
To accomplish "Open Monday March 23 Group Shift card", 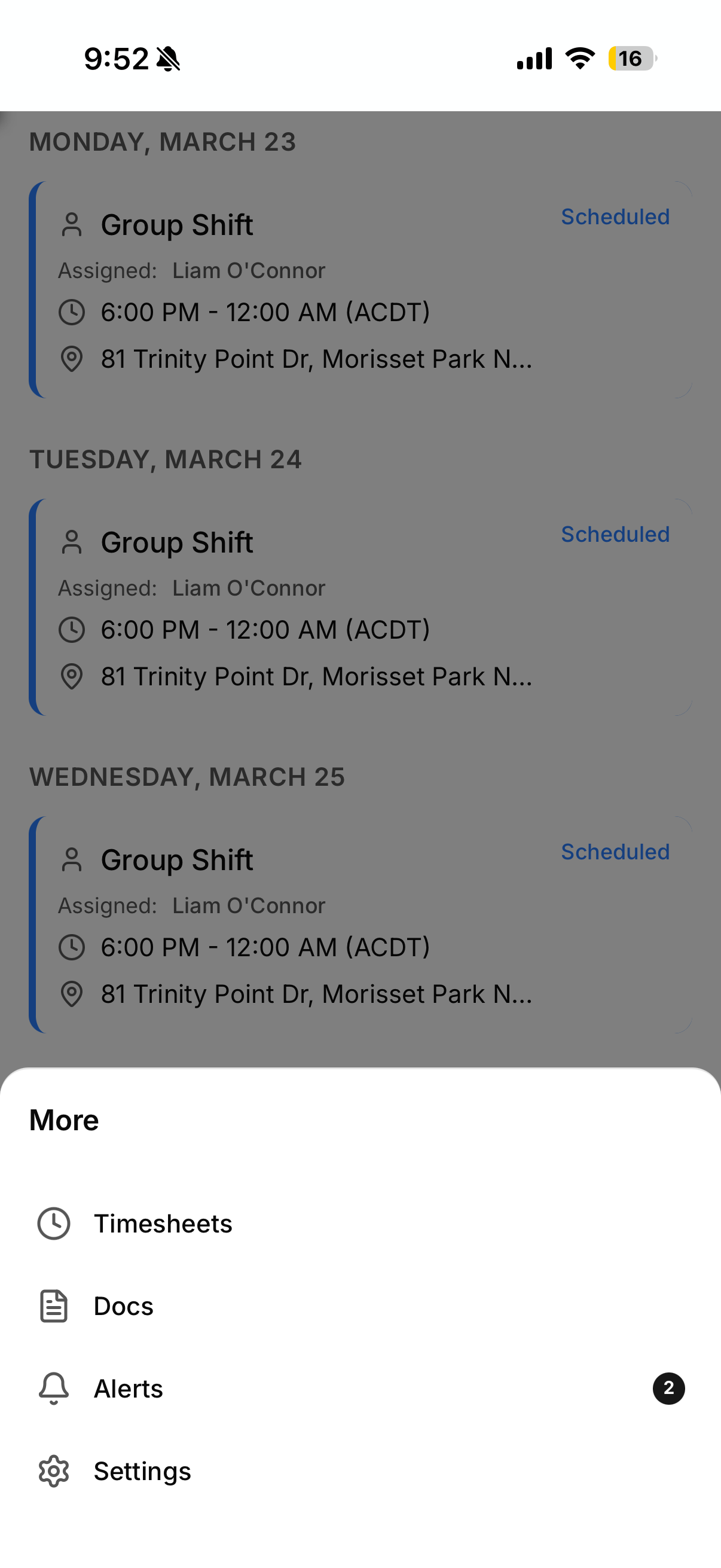I will coord(360,289).
